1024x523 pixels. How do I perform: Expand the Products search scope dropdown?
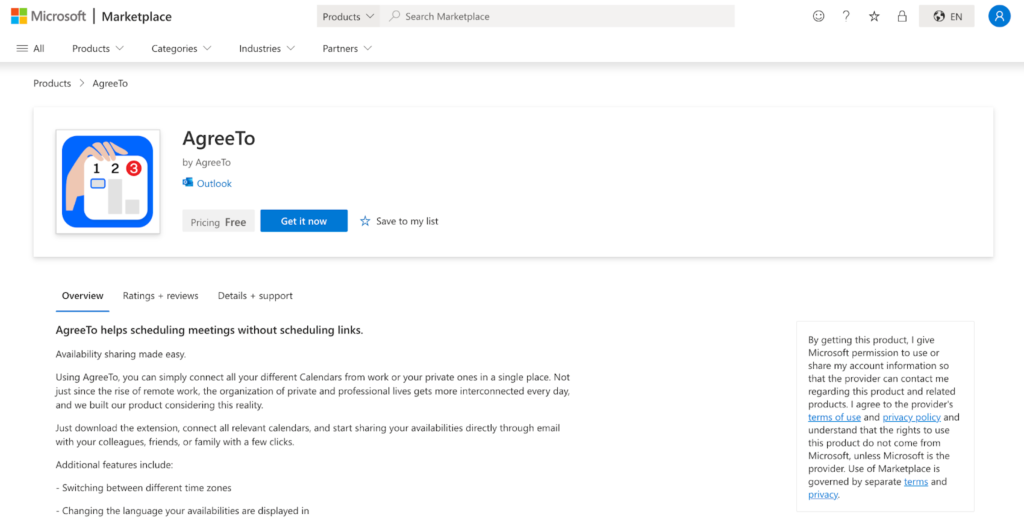348,16
